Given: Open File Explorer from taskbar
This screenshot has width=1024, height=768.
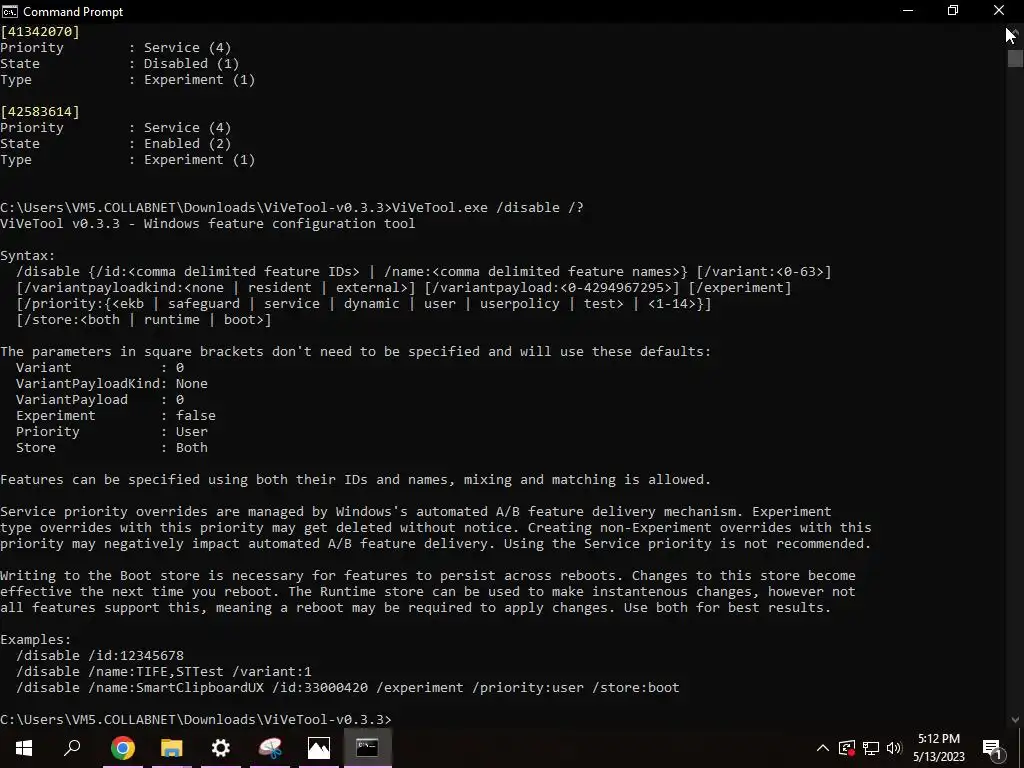Looking at the screenshot, I should coord(172,748).
